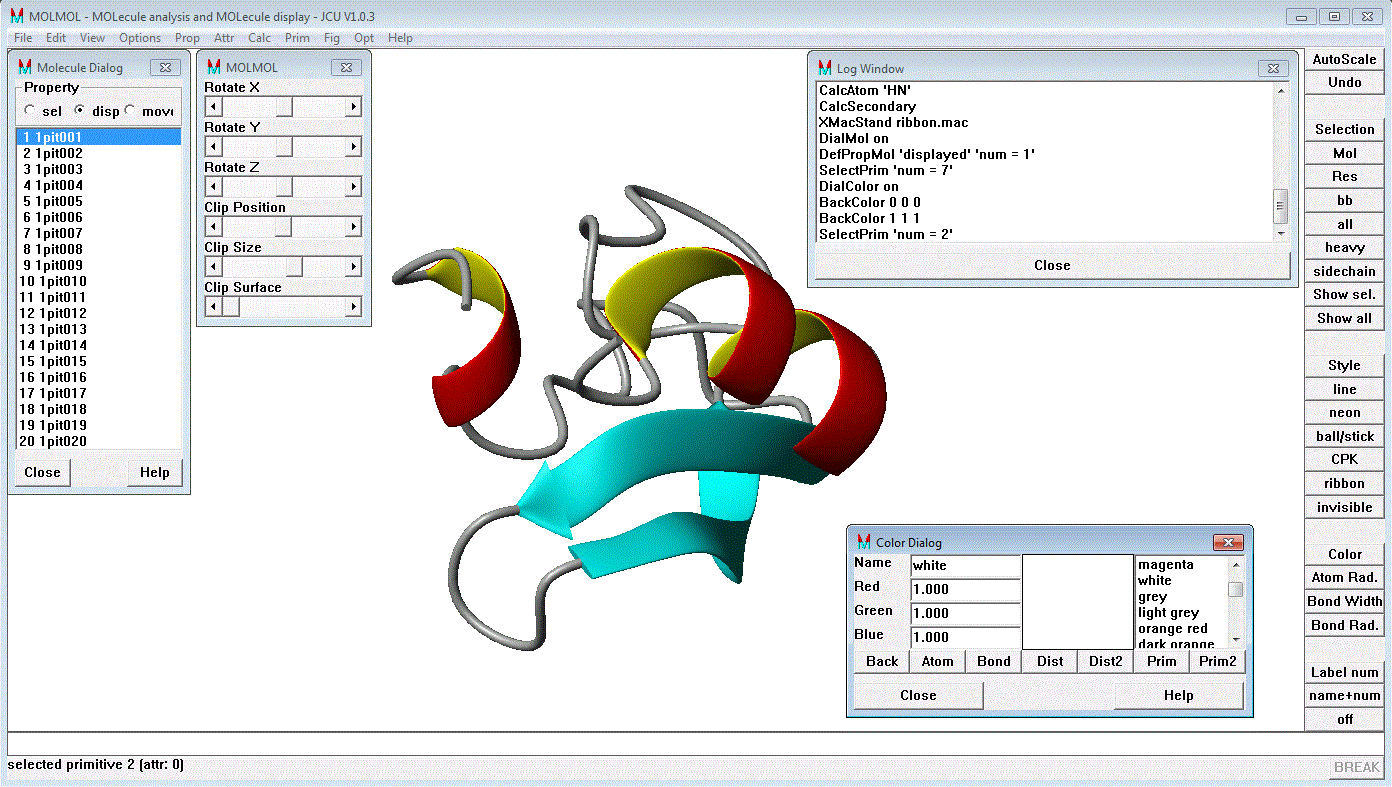This screenshot has height=787, width=1392.
Task: Open the Calc menu
Action: [259, 38]
